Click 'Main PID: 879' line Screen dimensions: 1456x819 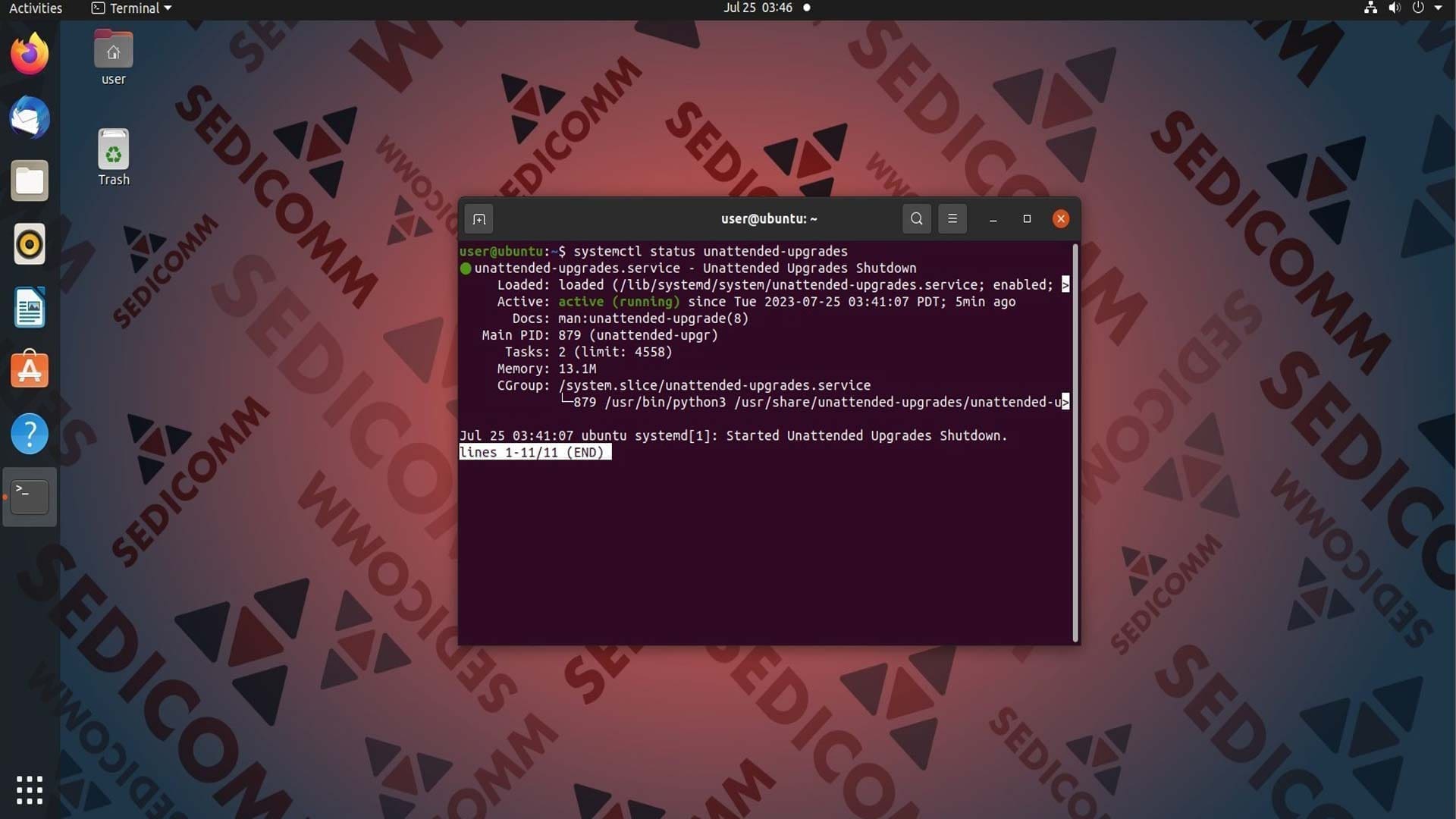click(600, 335)
